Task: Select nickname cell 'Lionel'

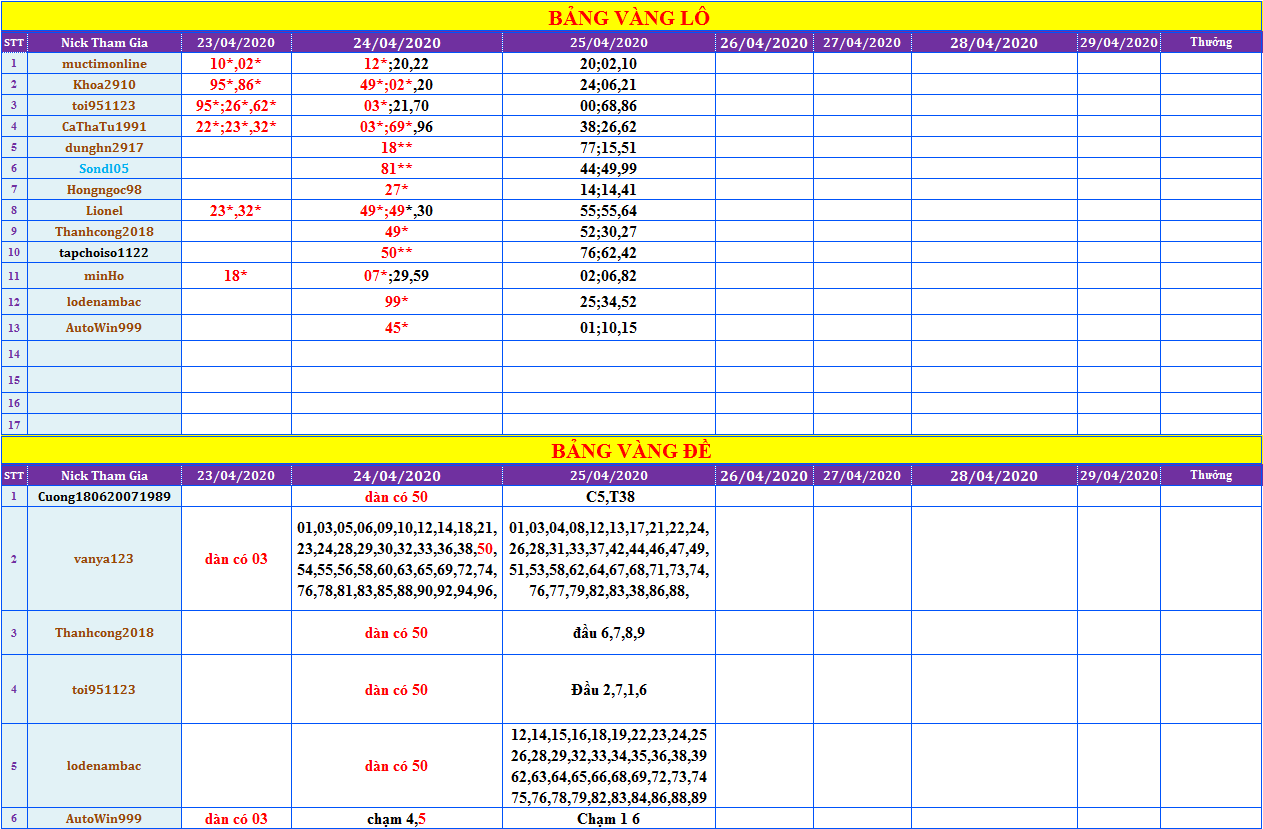Action: coord(104,210)
